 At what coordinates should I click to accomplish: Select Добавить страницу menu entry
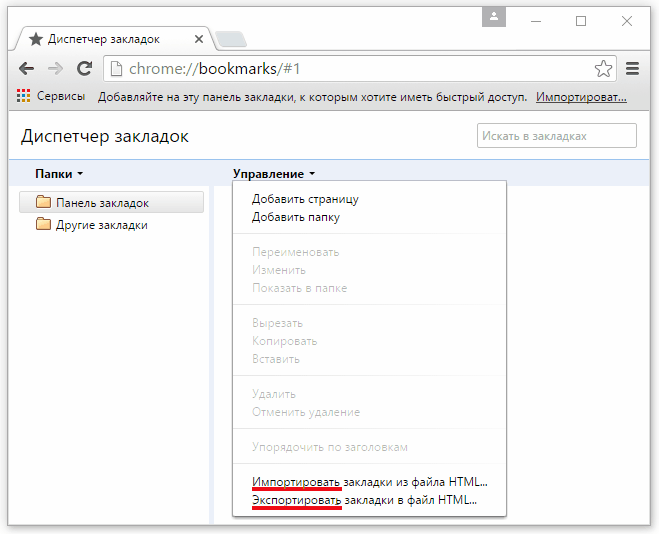point(305,199)
